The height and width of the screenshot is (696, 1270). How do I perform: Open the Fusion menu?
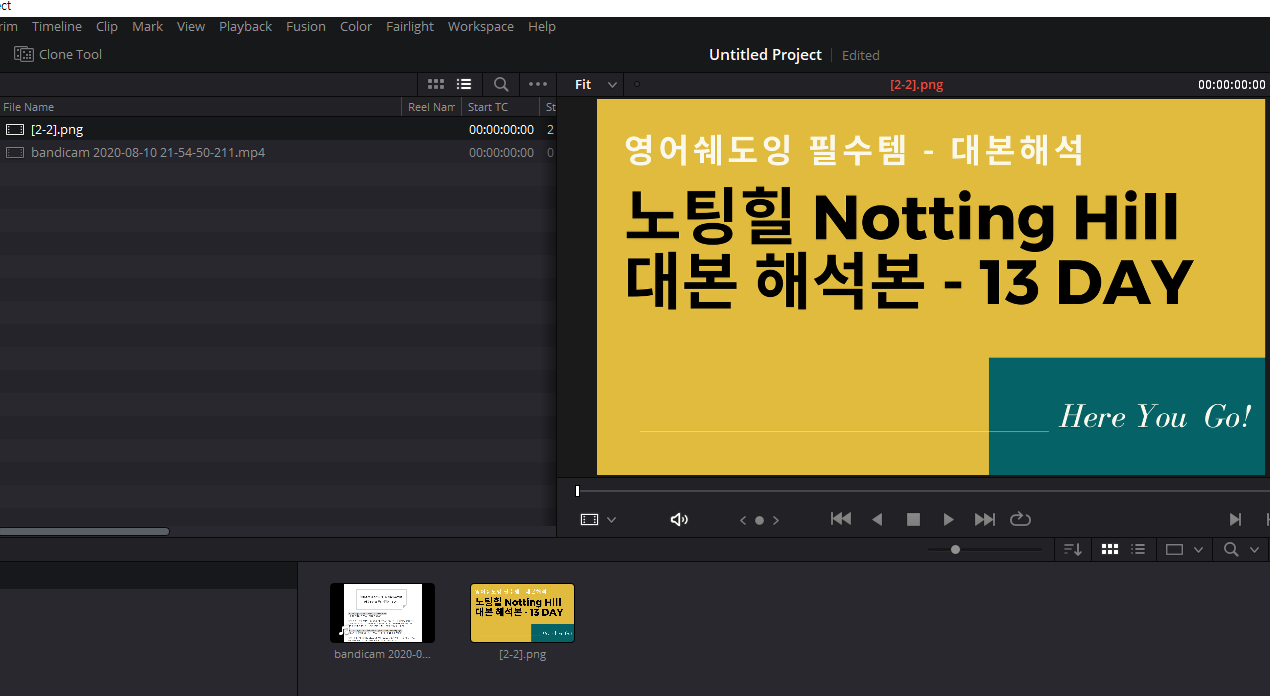(306, 27)
